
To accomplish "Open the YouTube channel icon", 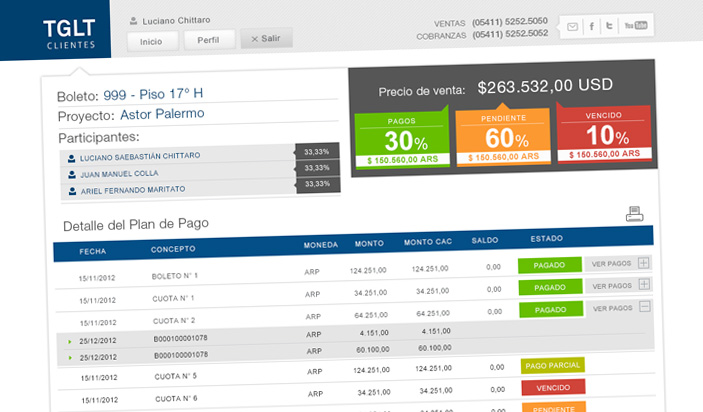I will (635, 26).
